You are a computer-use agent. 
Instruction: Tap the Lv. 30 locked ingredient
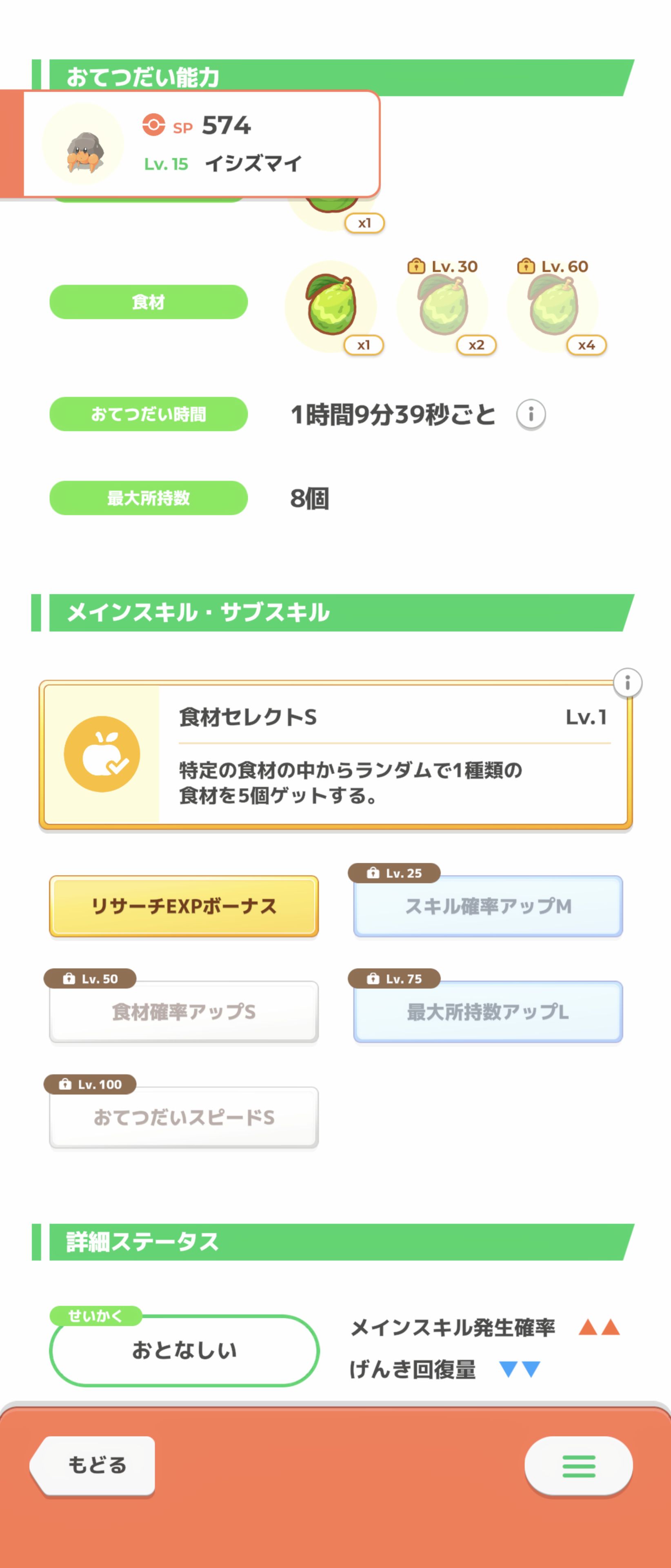pos(442,305)
